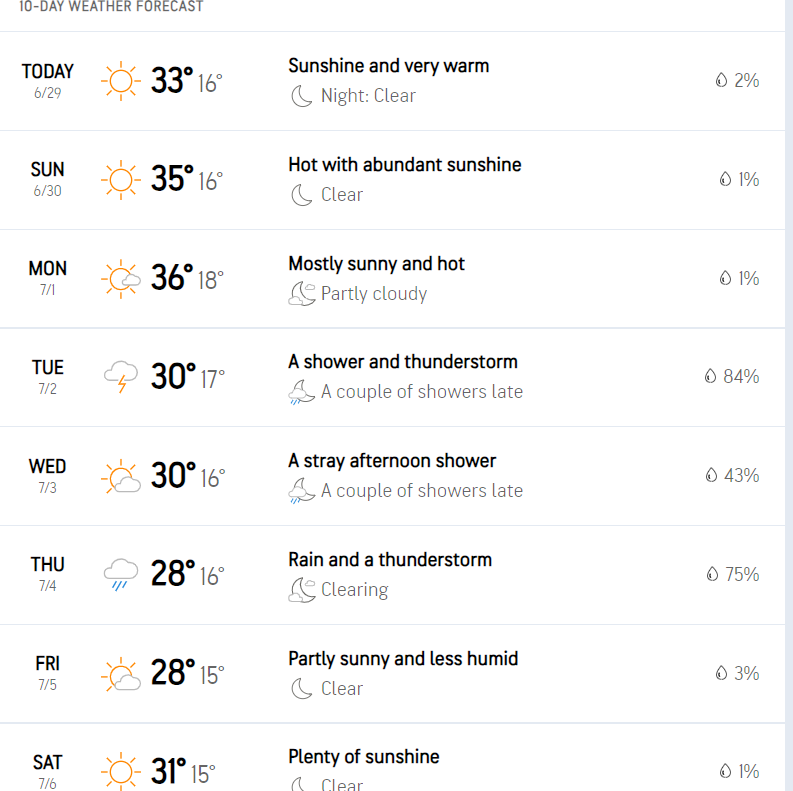
Task: Select Rain and a thunderstorm description
Action: [390, 560]
